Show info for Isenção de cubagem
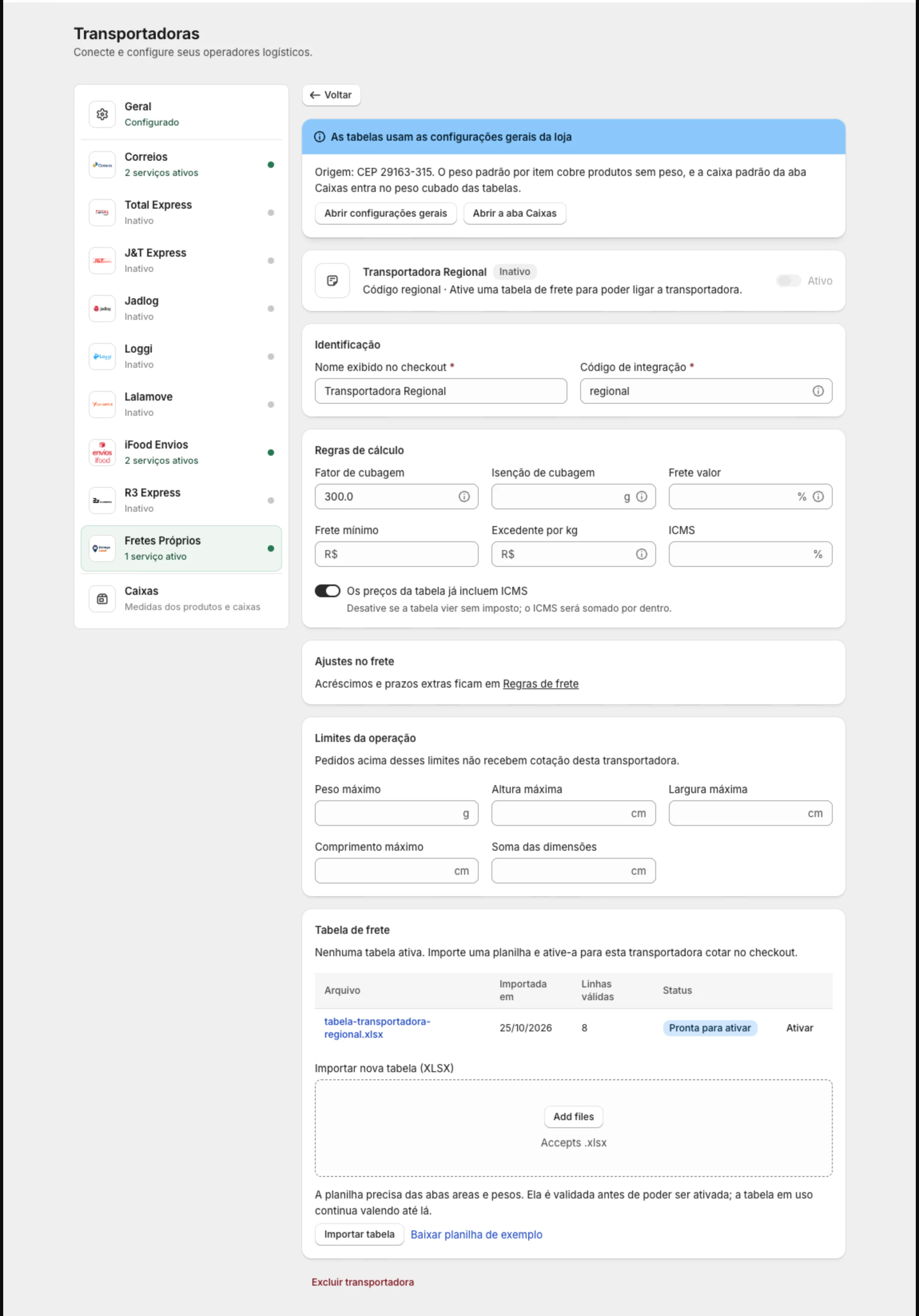This screenshot has width=919, height=1316. (x=642, y=496)
